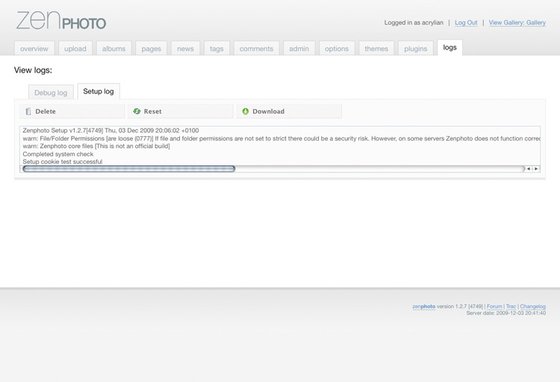Viewport: 560px width, 382px height.
Task: Click the 'Completed system check' log line
Action: 58,154
